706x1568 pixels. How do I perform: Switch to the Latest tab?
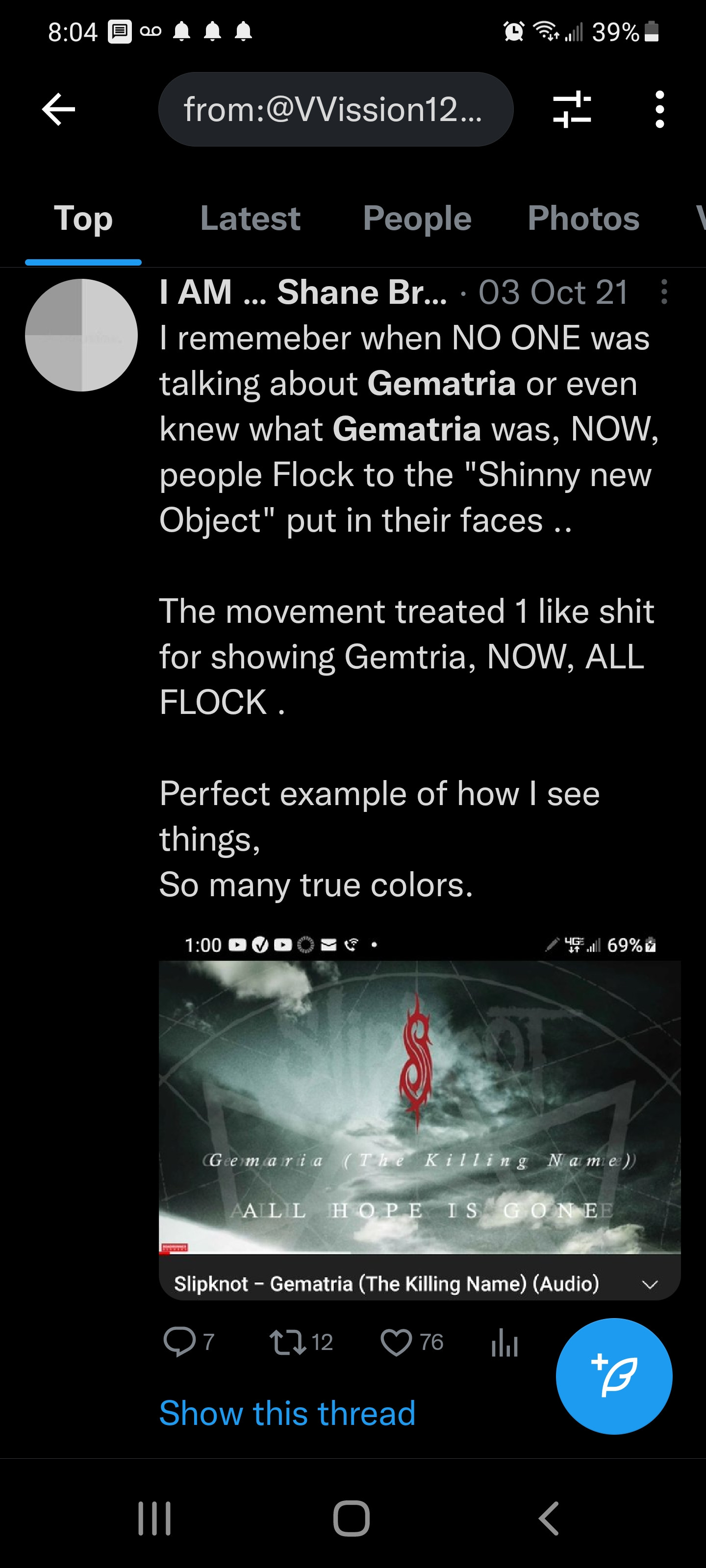pyautogui.click(x=251, y=218)
